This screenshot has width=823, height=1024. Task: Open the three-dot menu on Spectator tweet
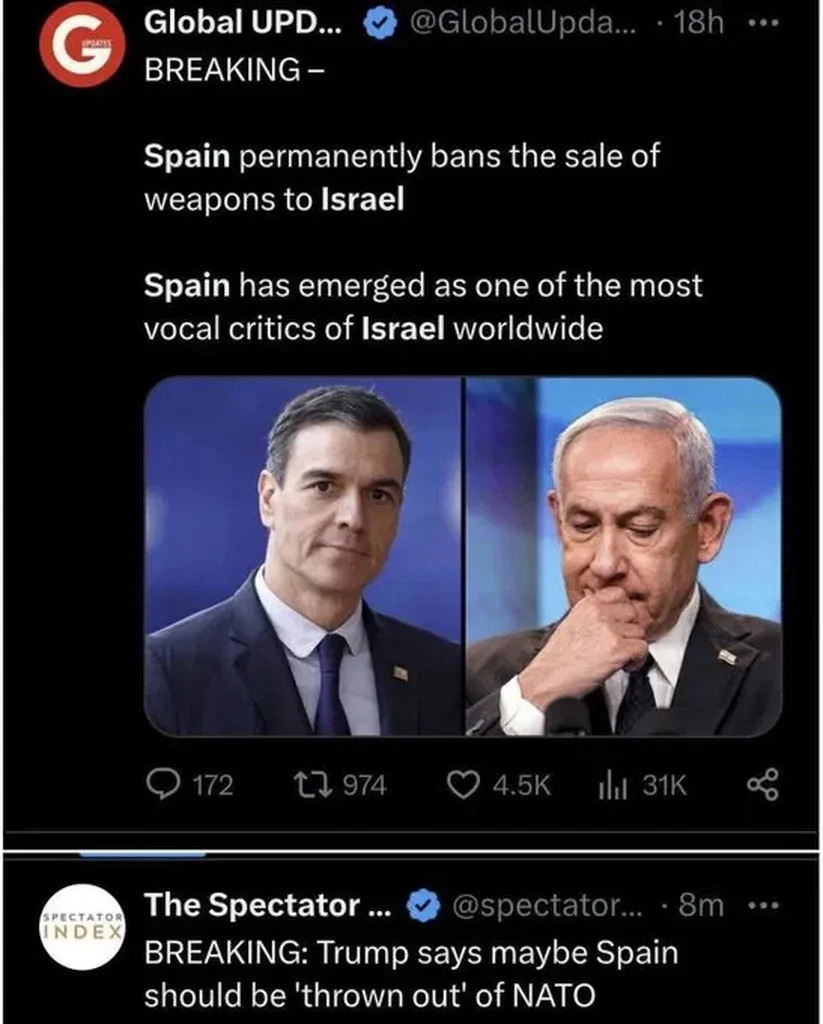click(765, 906)
